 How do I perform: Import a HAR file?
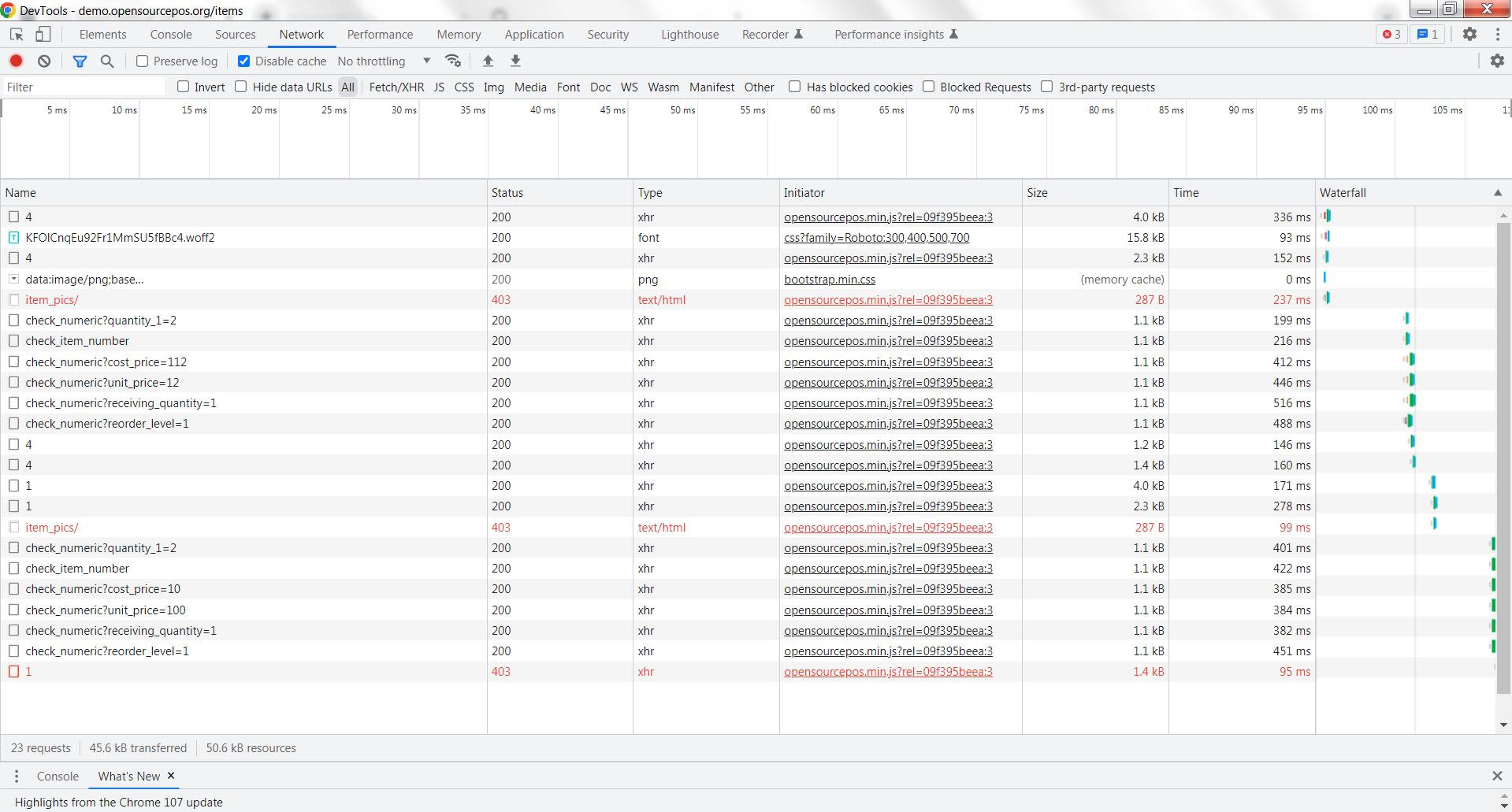pyautogui.click(x=488, y=61)
